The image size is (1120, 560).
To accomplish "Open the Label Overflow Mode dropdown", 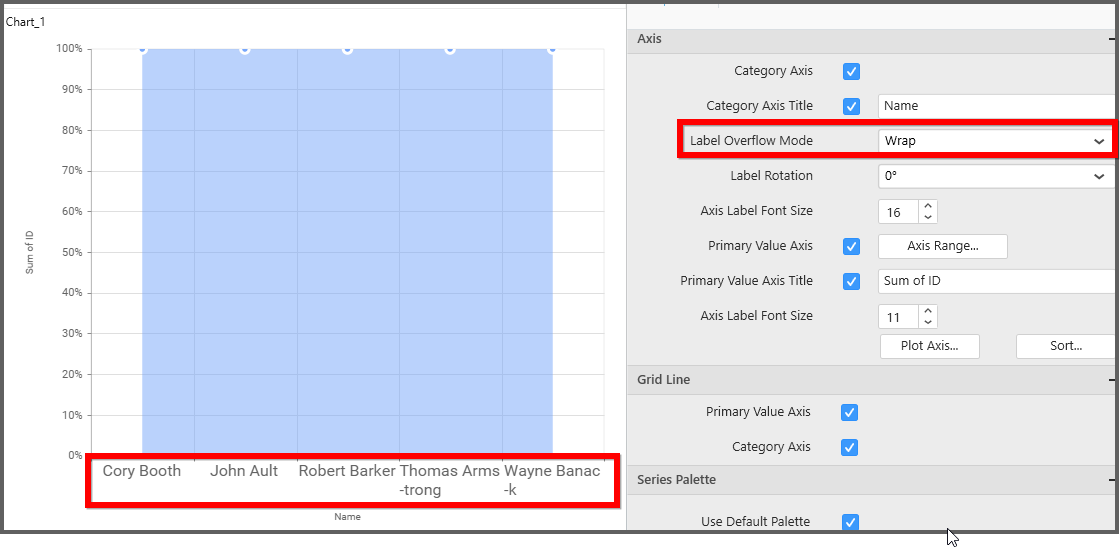I will click(x=995, y=141).
